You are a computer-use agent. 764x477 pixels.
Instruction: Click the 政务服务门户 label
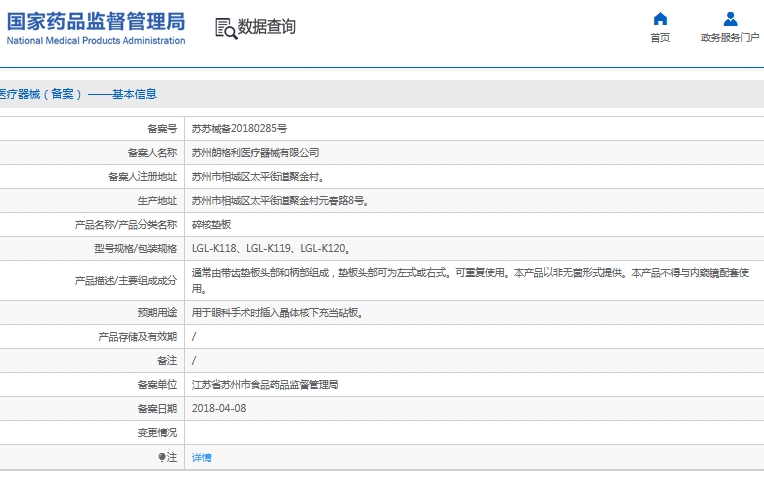point(730,38)
